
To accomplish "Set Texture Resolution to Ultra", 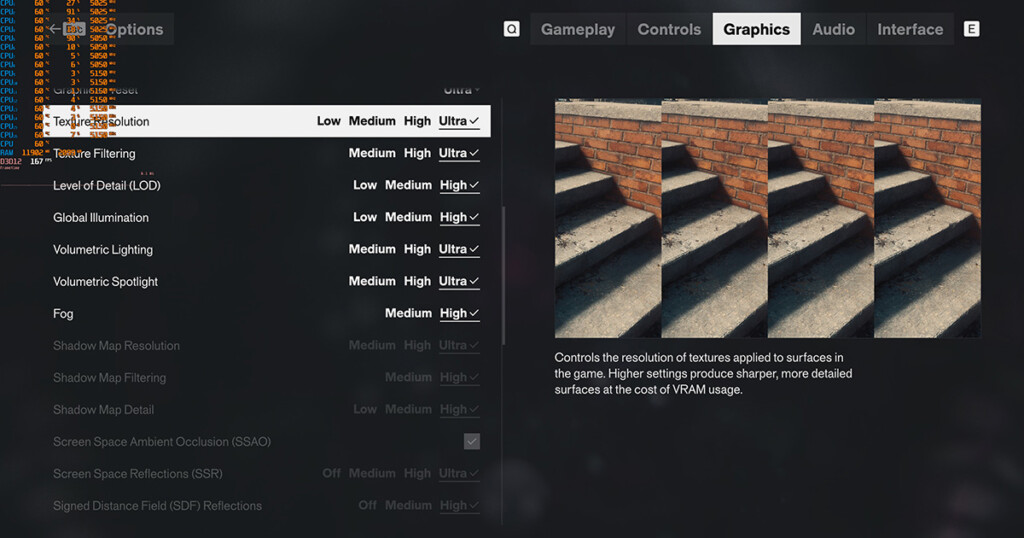I will (x=459, y=121).
